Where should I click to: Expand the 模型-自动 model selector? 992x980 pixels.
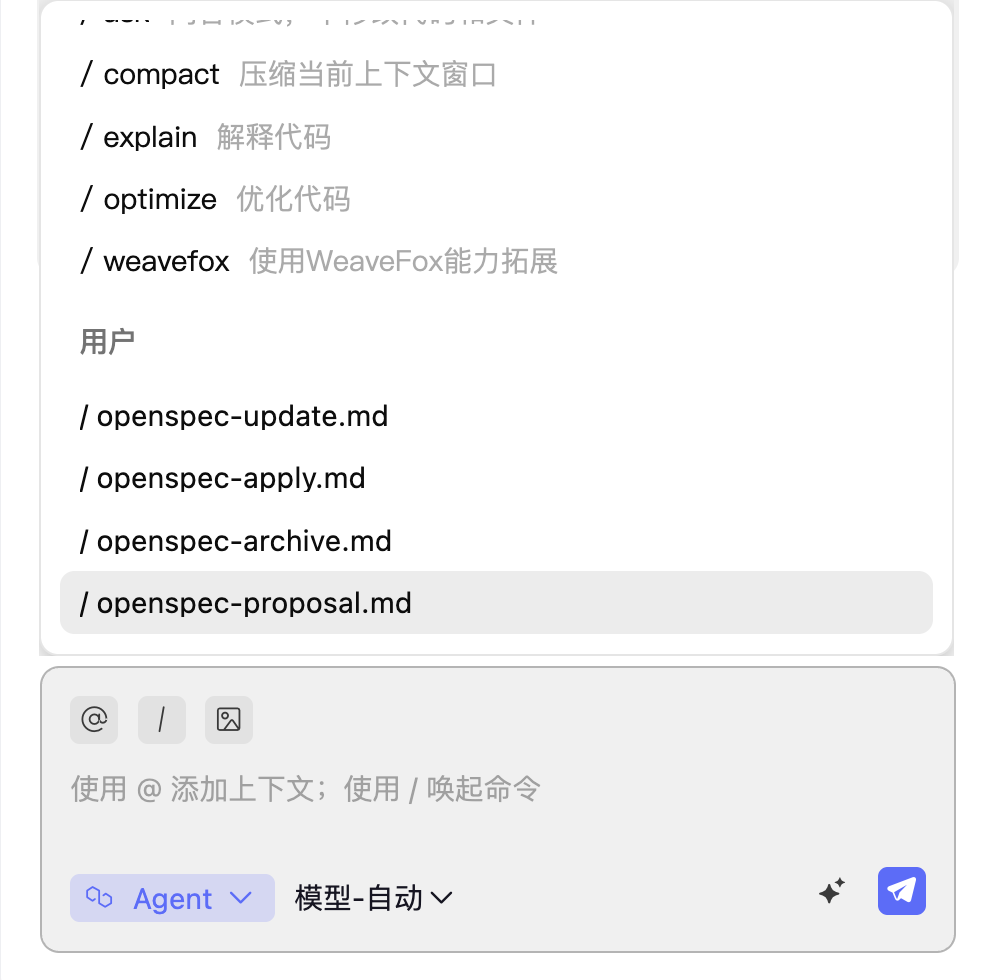(373, 897)
